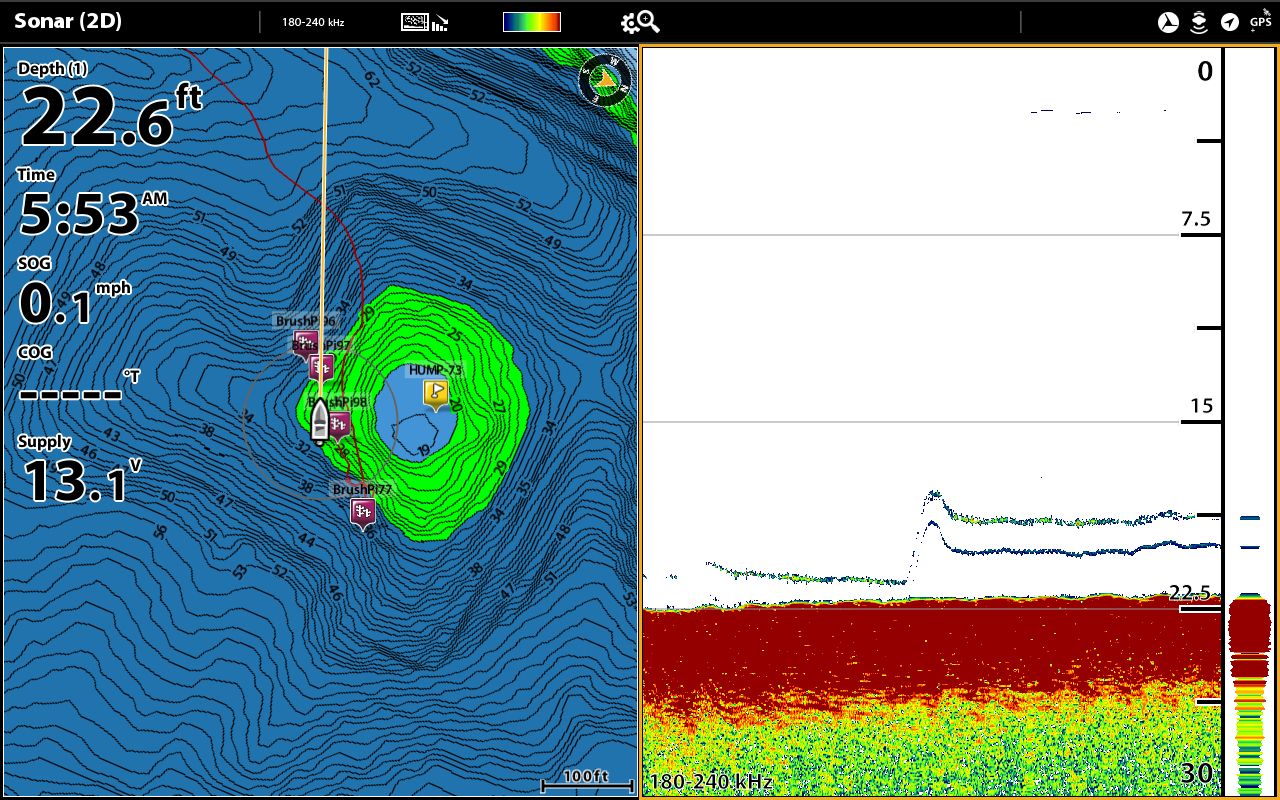Screen dimensions: 1280x800
Task: Change the 180-240 kHz frequency setting
Action: pos(313,22)
